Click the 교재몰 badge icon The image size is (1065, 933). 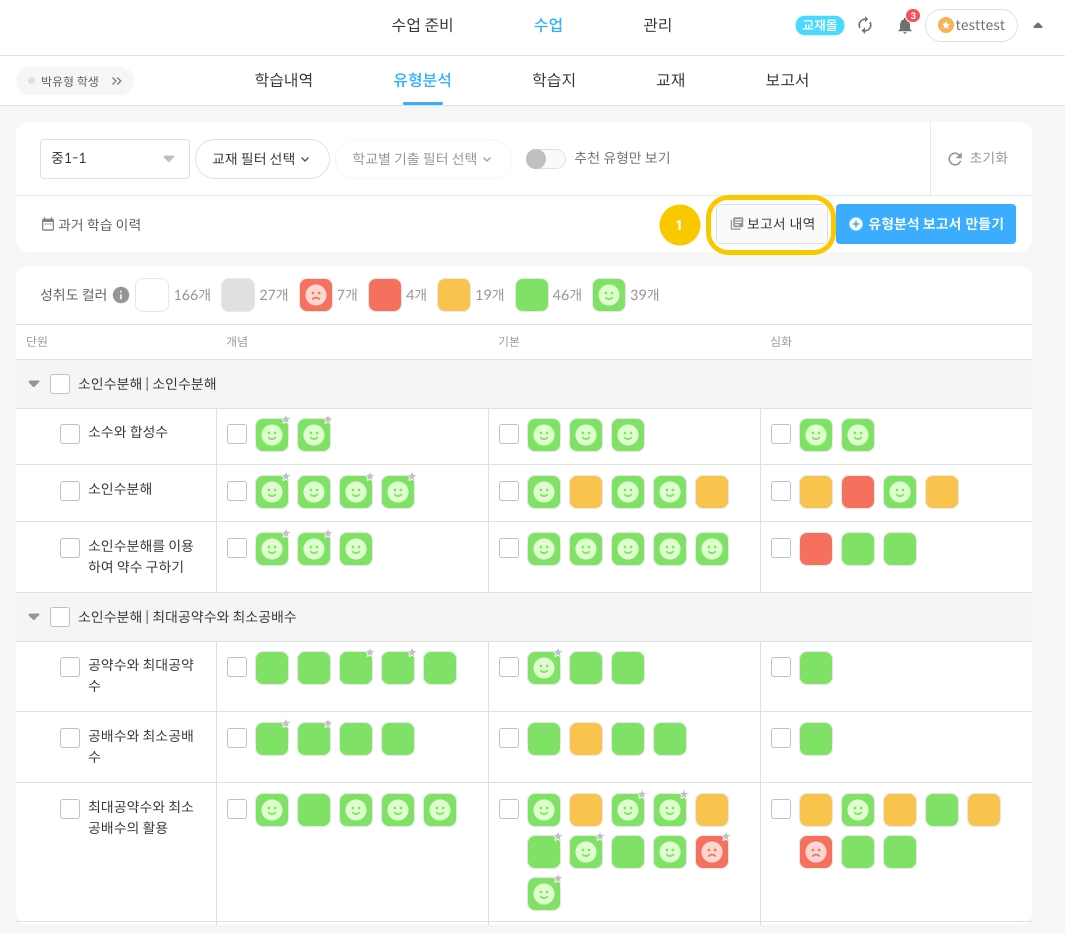pyautogui.click(x=820, y=26)
